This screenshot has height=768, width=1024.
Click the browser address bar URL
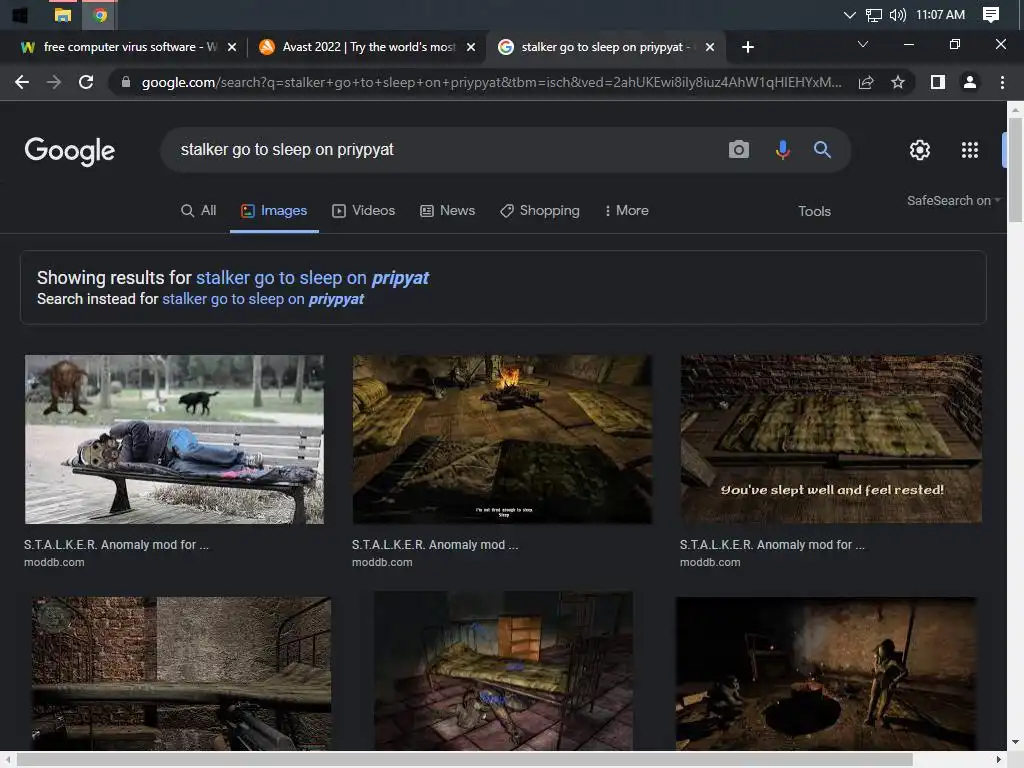(x=491, y=82)
